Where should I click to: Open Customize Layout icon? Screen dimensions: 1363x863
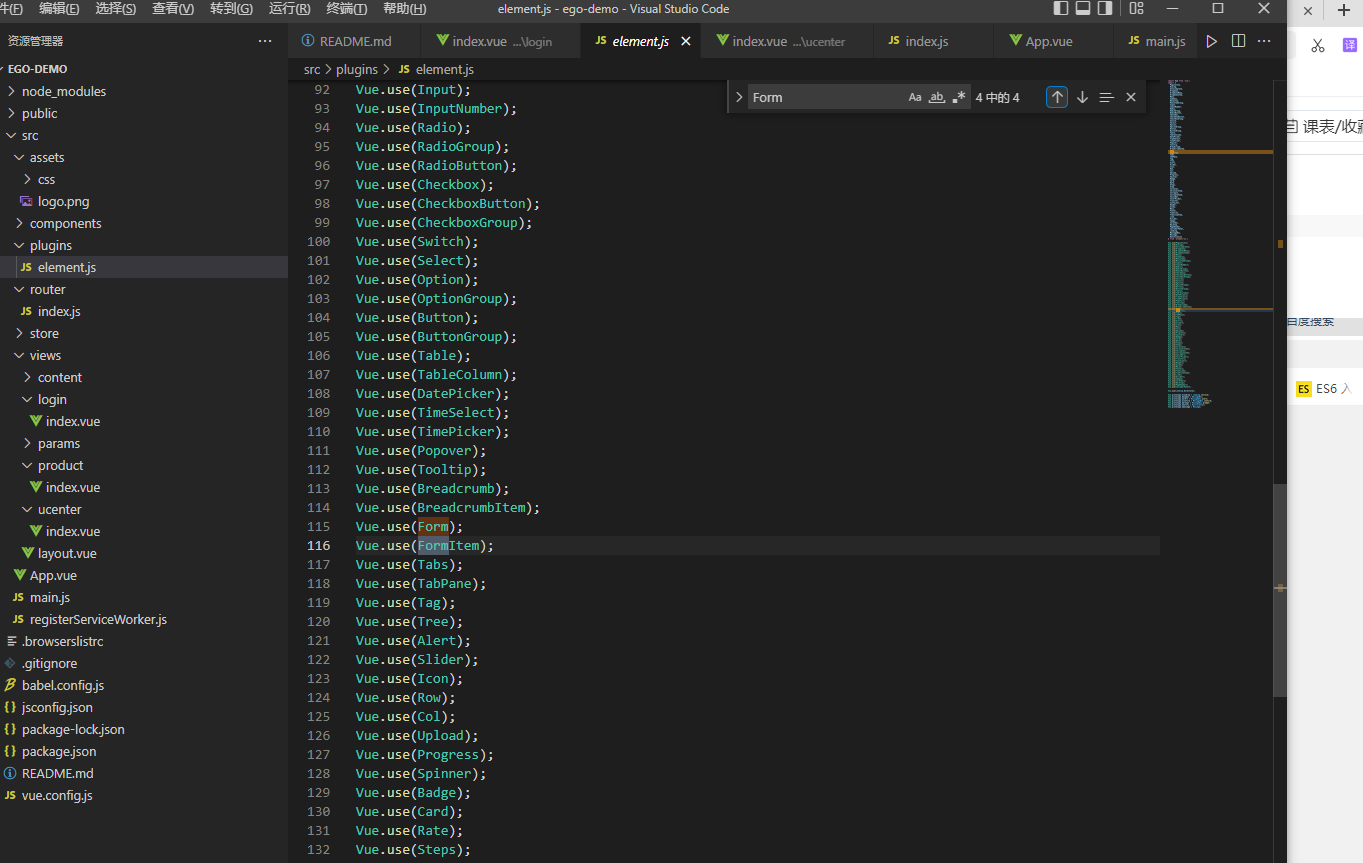tap(1136, 8)
